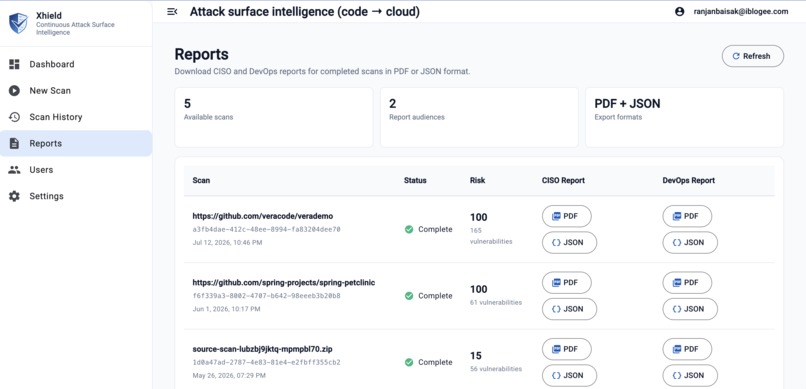Download source-scan zip CISO report JSON

point(569,375)
